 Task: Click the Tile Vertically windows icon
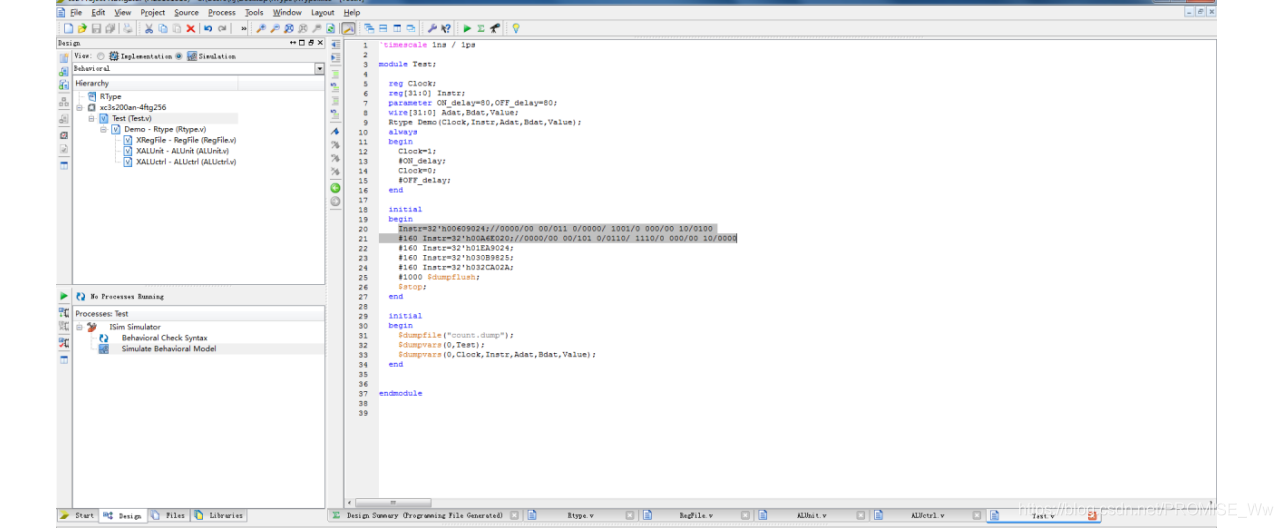click(x=397, y=28)
